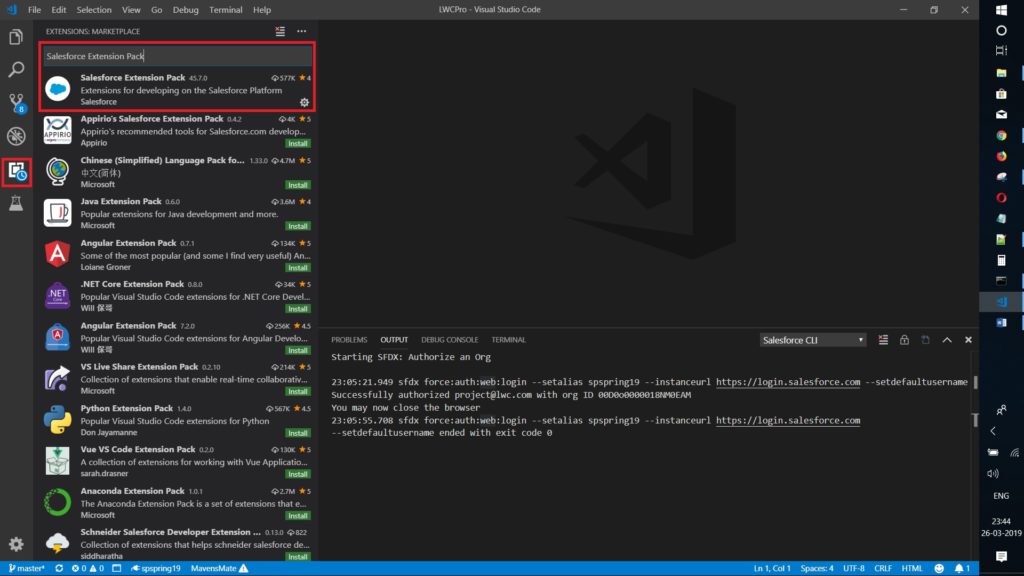Open Windows Action Center notifications

coord(1001,556)
